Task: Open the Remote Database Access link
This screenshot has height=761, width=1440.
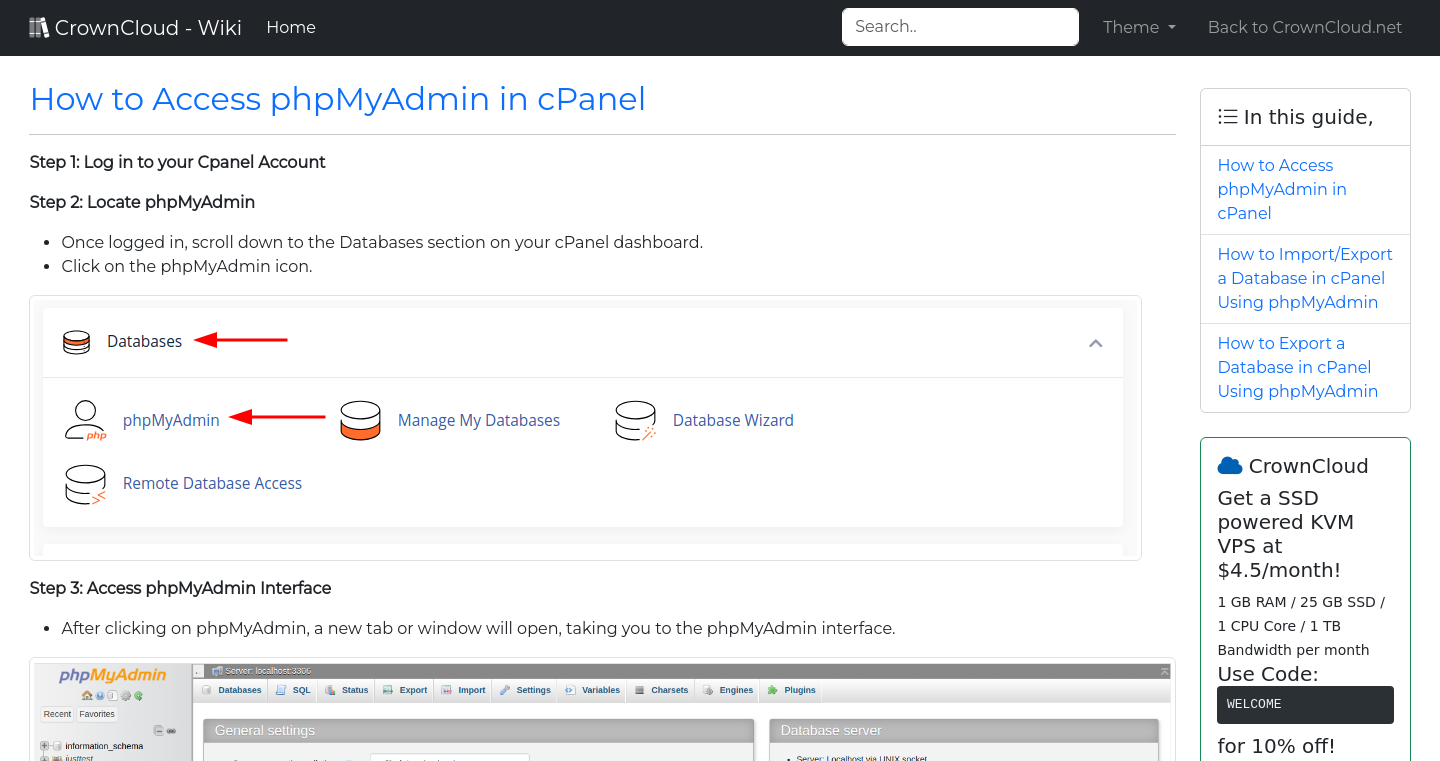Action: [x=212, y=484]
